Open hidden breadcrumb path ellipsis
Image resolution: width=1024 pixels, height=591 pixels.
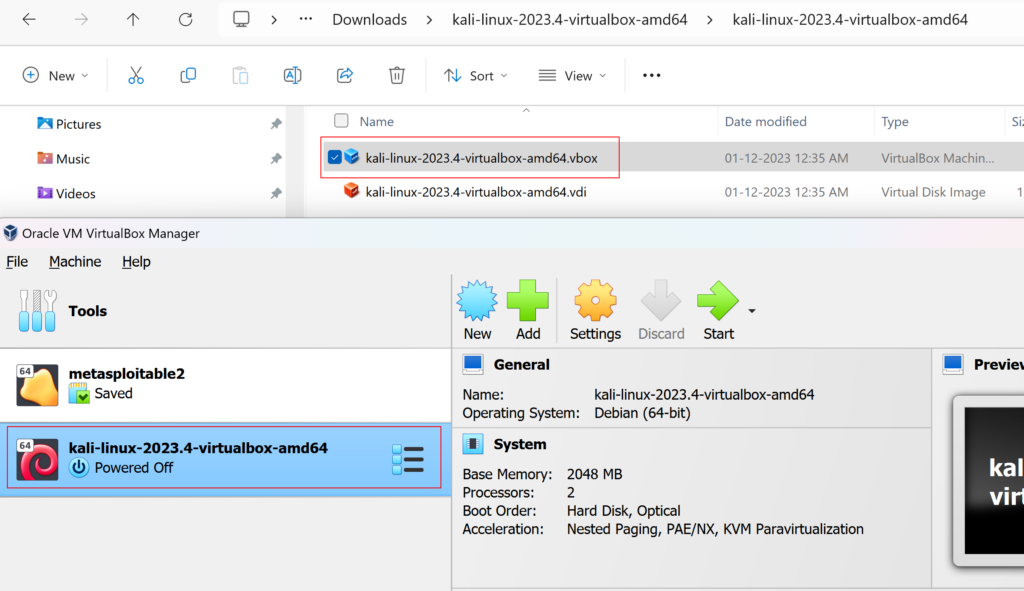coord(306,19)
